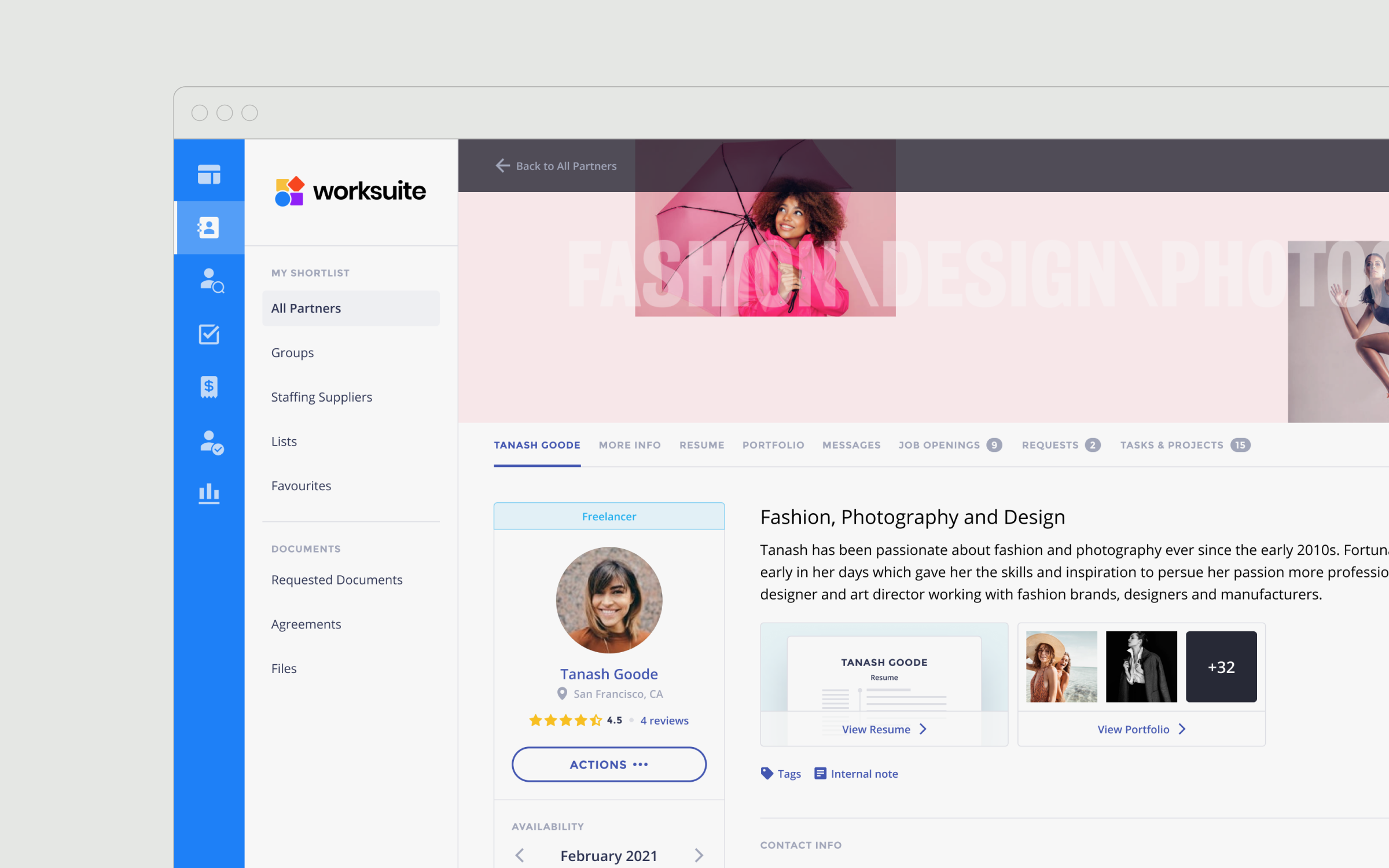Open Lists in the sidebar menu
This screenshot has width=1389, height=868.
coord(284,442)
